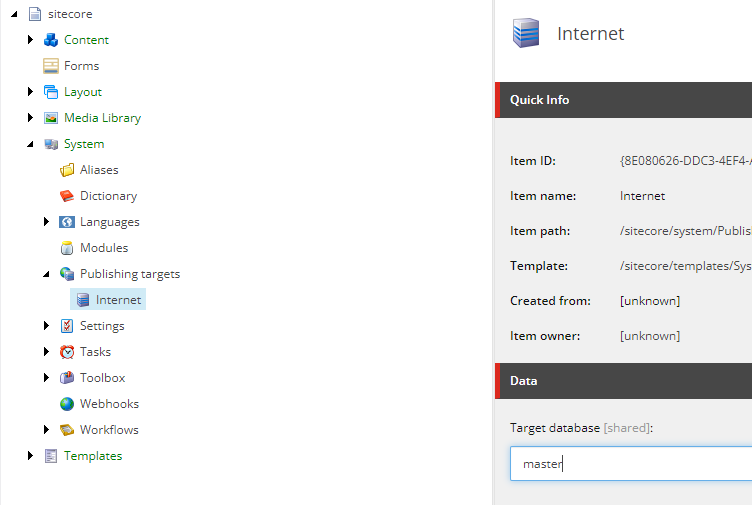This screenshot has width=752, height=505.
Task: Select the Content blue cubes icon
Action: [51, 40]
